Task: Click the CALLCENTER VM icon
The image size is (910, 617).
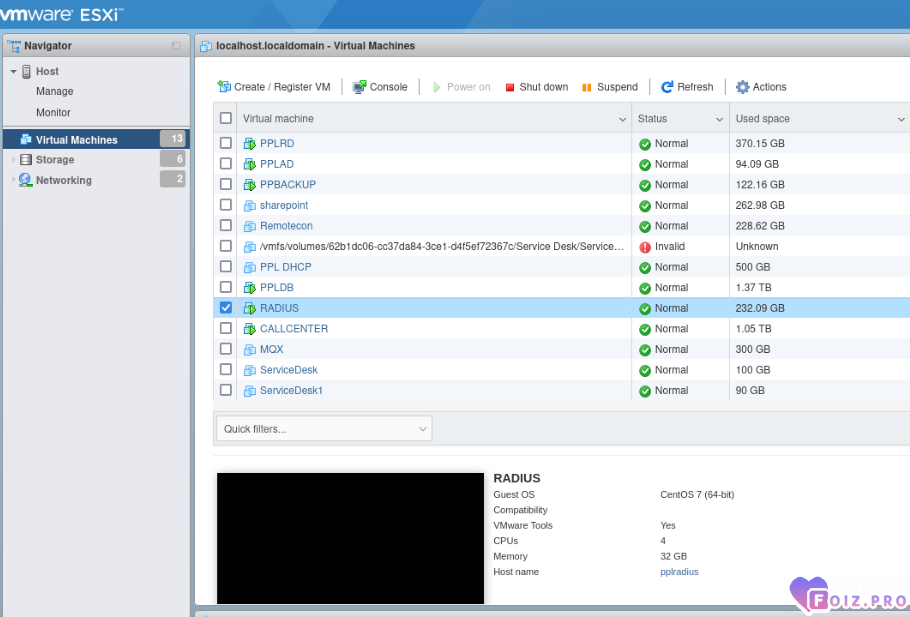Action: 250,329
